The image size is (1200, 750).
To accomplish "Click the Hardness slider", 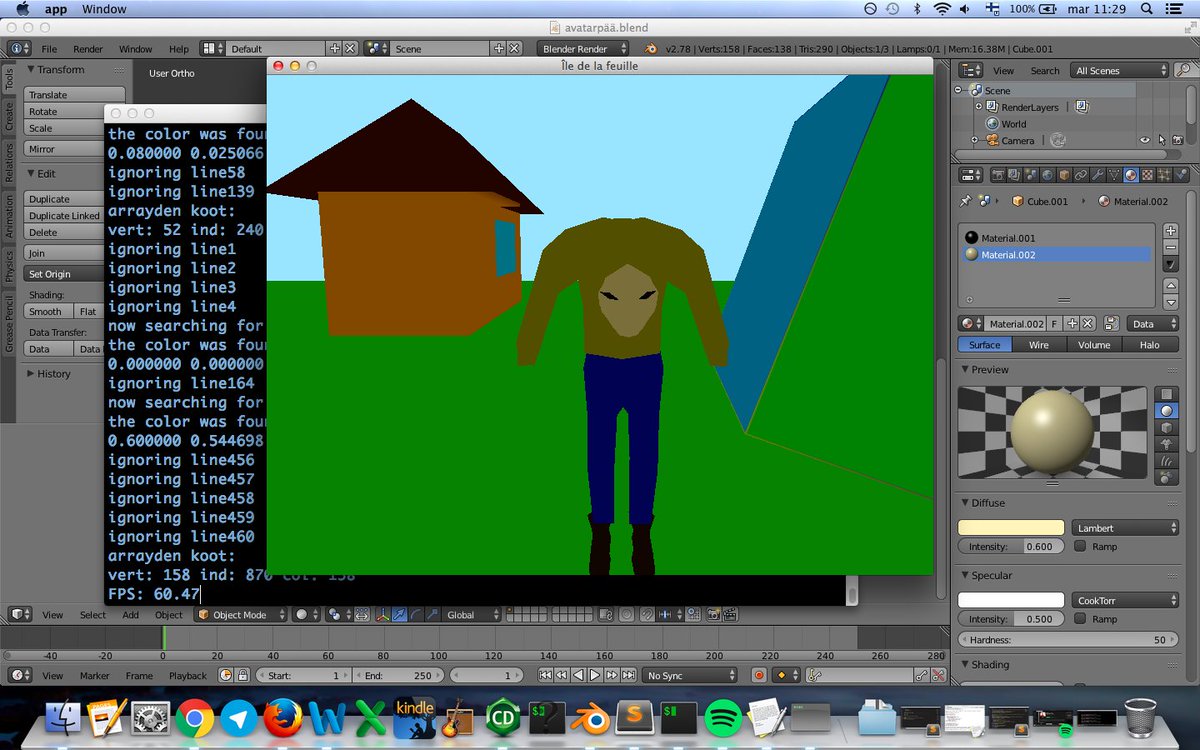I will (1068, 639).
